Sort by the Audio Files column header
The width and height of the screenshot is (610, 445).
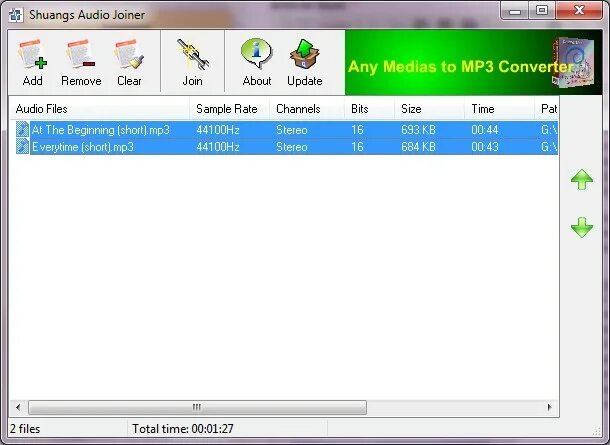pyautogui.click(x=100, y=109)
